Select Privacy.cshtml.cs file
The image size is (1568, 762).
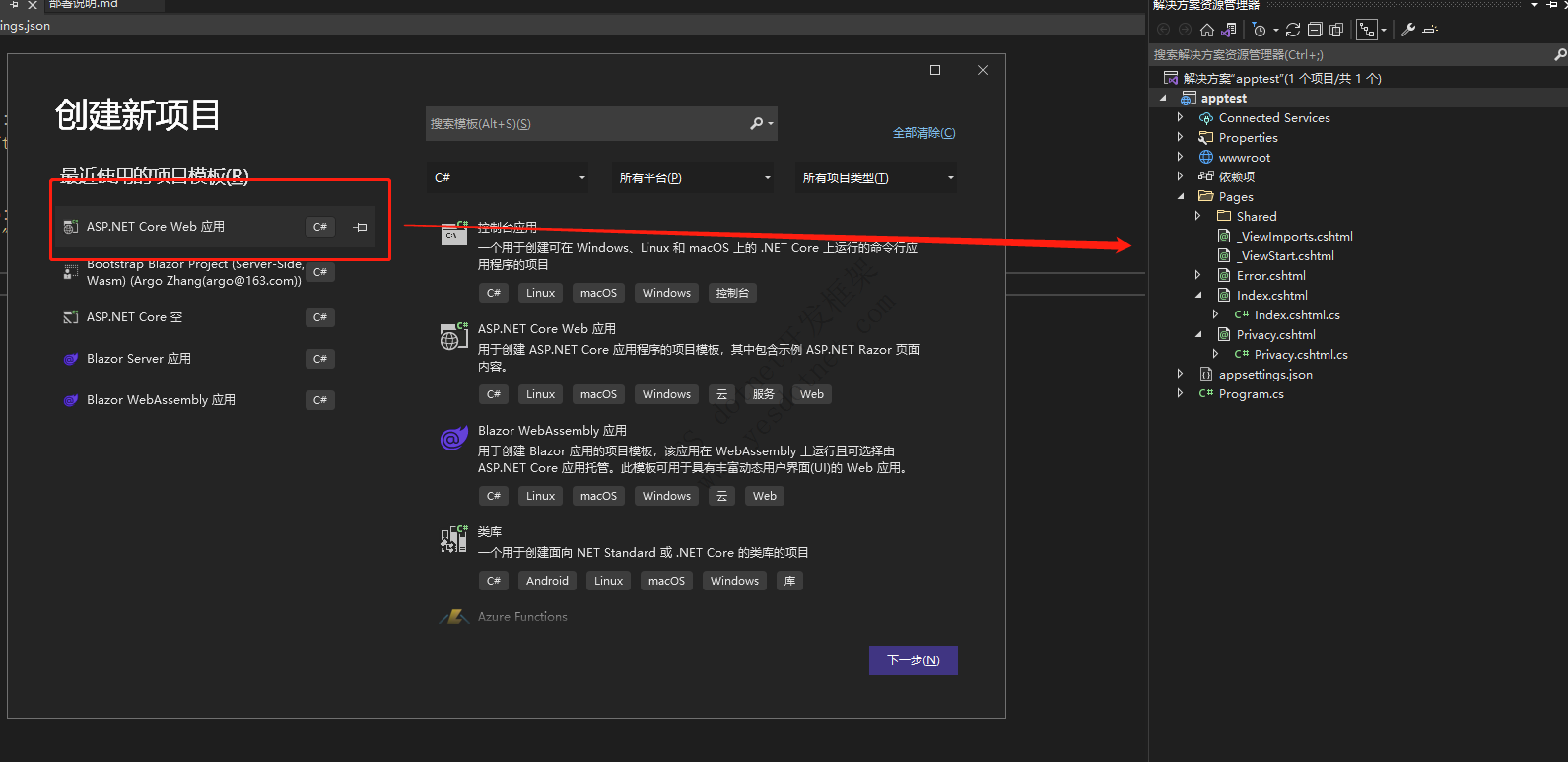click(1301, 354)
